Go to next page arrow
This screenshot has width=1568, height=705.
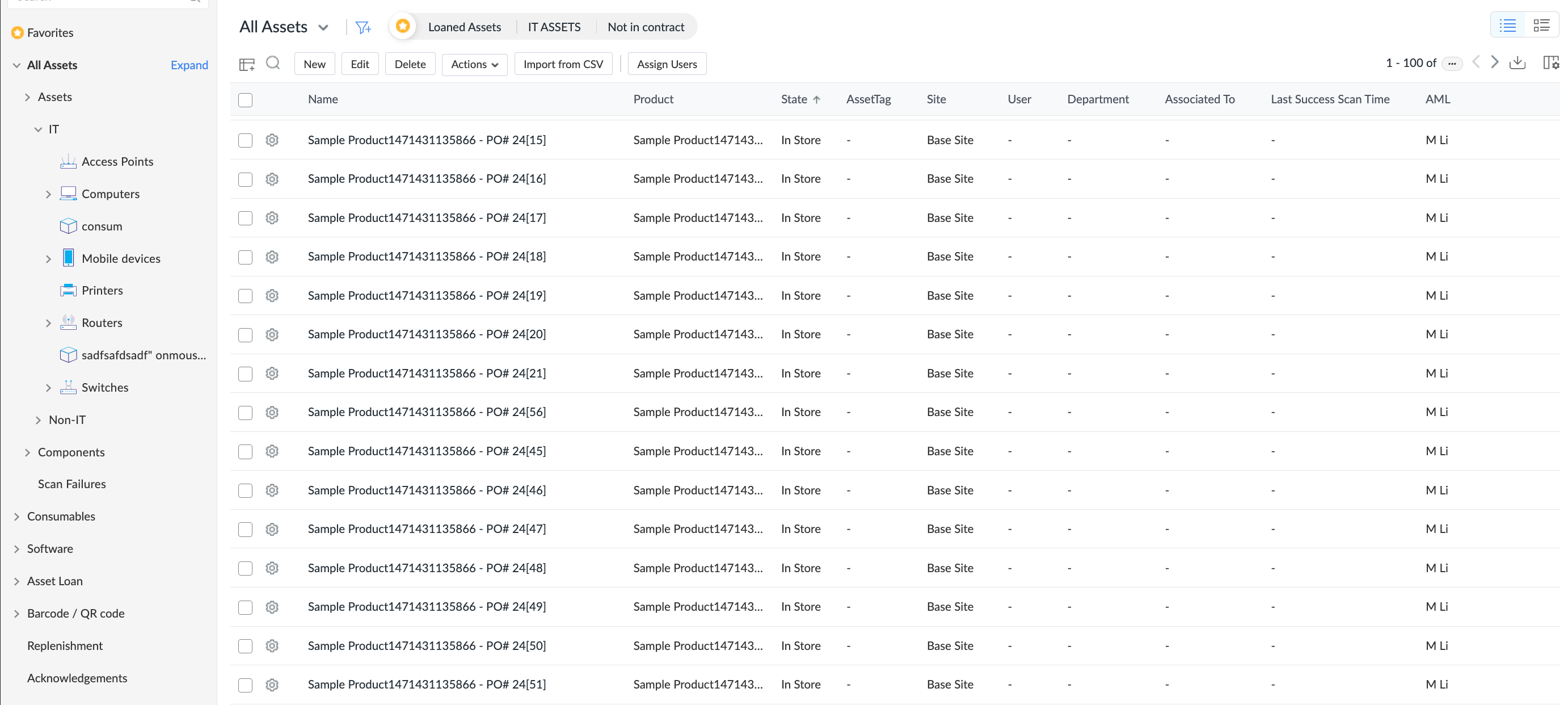click(x=1494, y=62)
